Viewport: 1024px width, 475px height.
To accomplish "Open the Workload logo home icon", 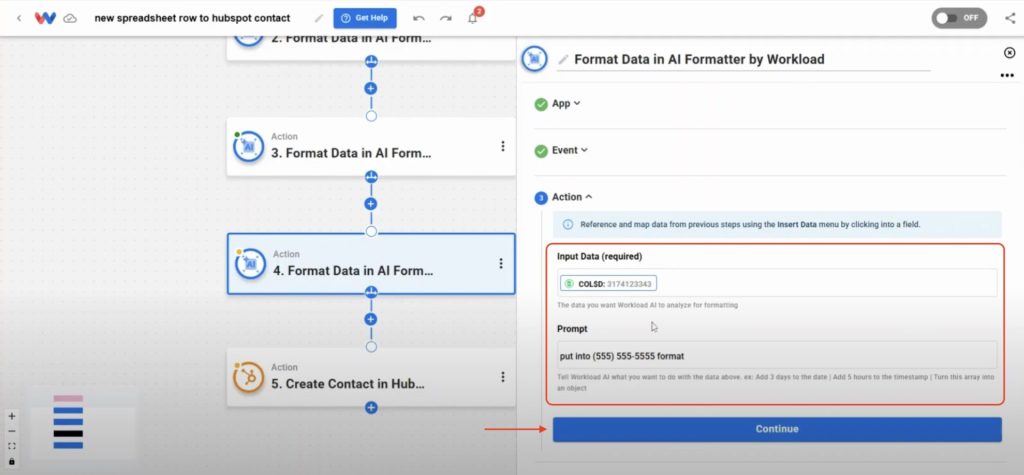I will [45, 18].
